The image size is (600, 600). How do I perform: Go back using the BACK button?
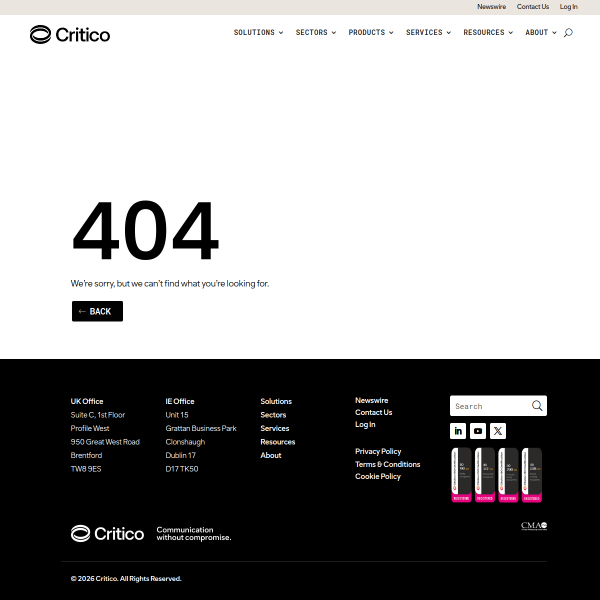(x=97, y=311)
